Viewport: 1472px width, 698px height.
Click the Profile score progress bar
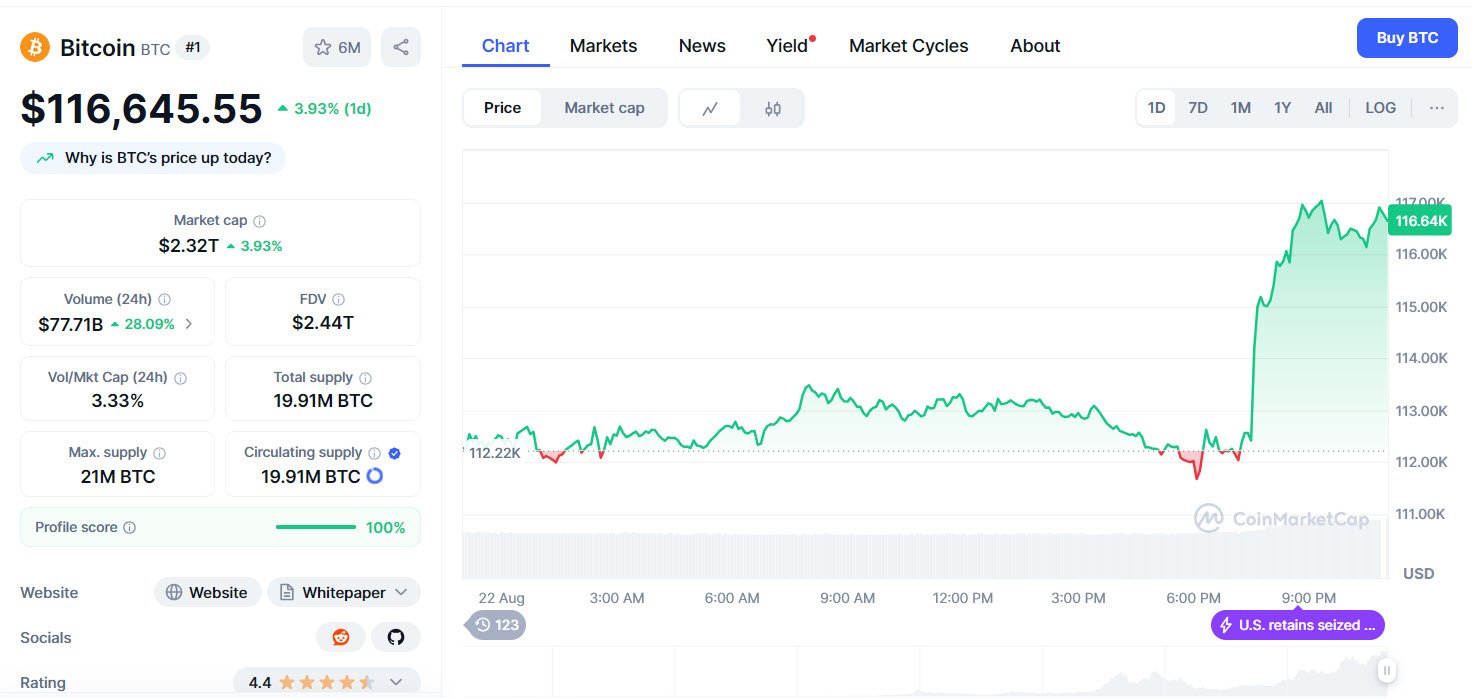316,527
